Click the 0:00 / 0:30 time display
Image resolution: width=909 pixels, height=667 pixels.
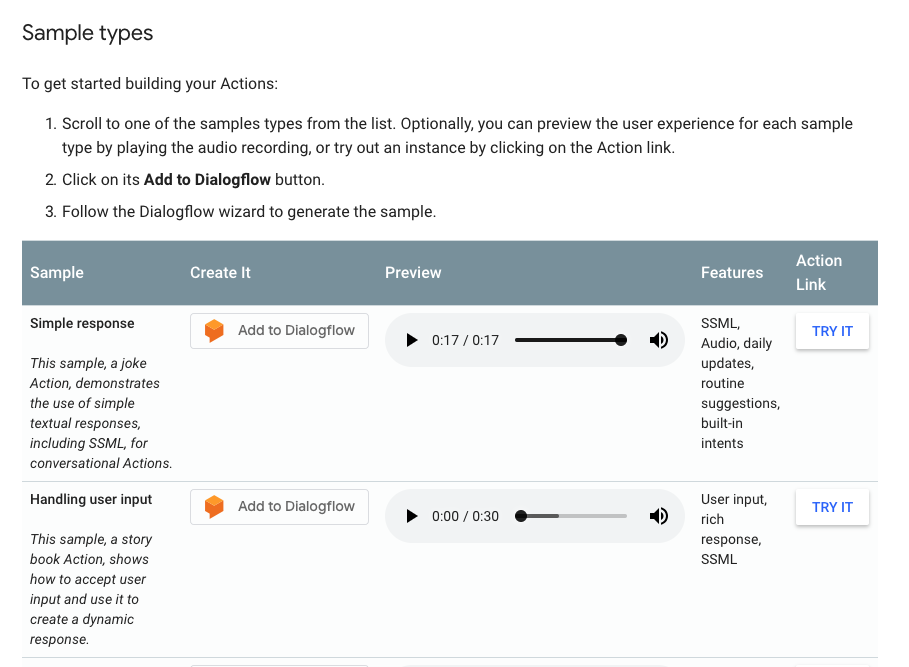[465, 516]
